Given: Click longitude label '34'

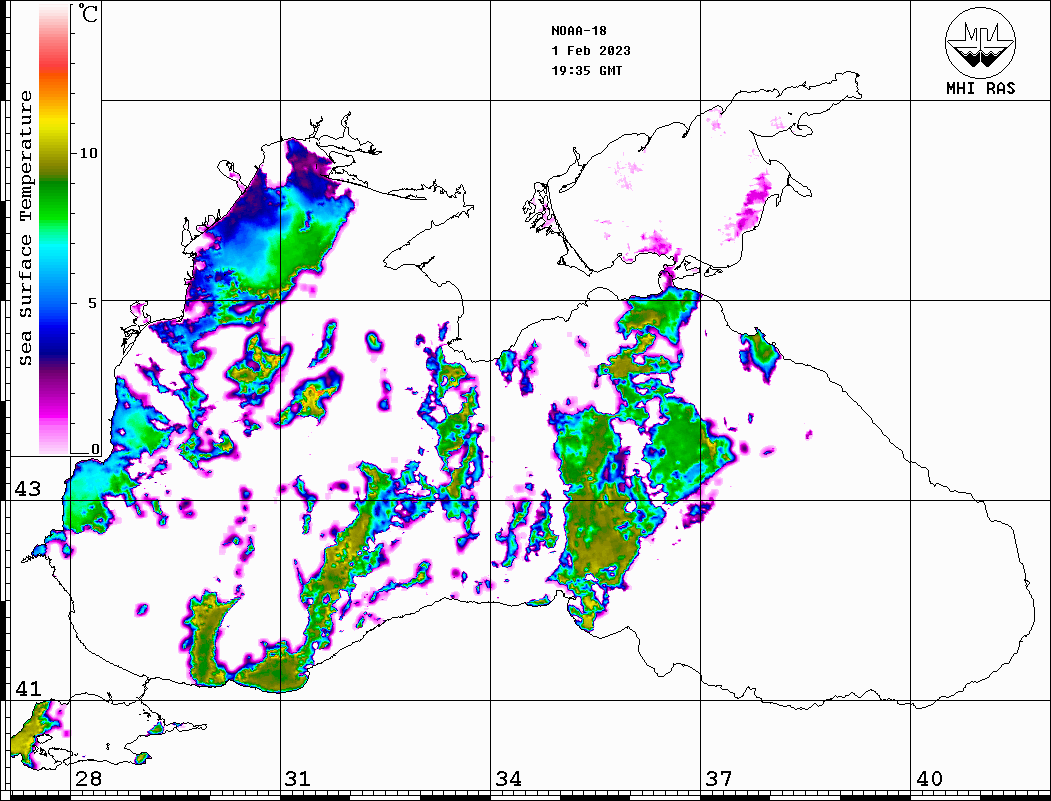Looking at the screenshot, I should (x=509, y=779).
